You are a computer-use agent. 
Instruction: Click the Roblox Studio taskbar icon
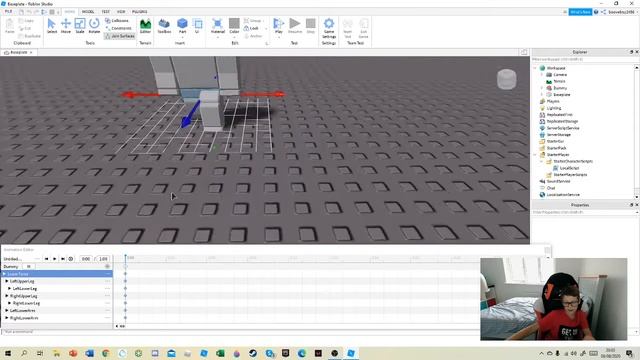tap(351, 353)
